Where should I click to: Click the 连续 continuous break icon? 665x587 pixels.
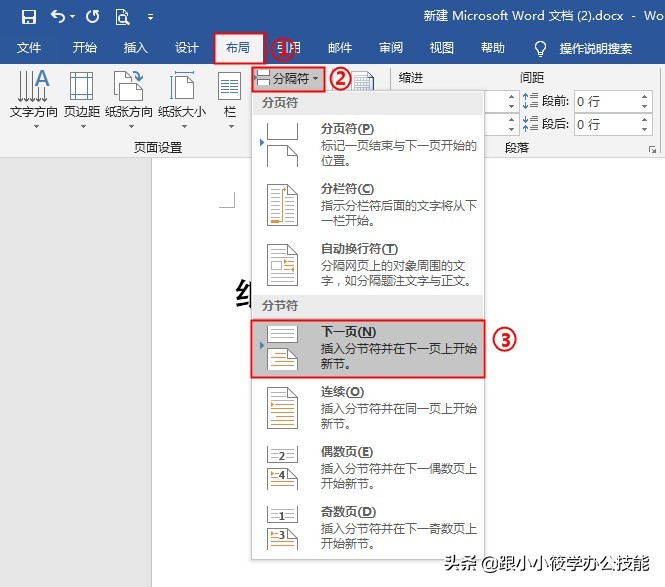tap(282, 408)
